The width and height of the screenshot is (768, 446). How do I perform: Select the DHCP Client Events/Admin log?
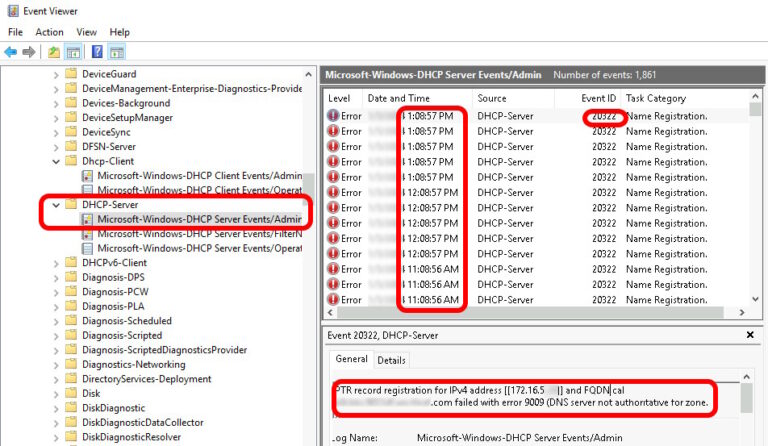point(198,175)
